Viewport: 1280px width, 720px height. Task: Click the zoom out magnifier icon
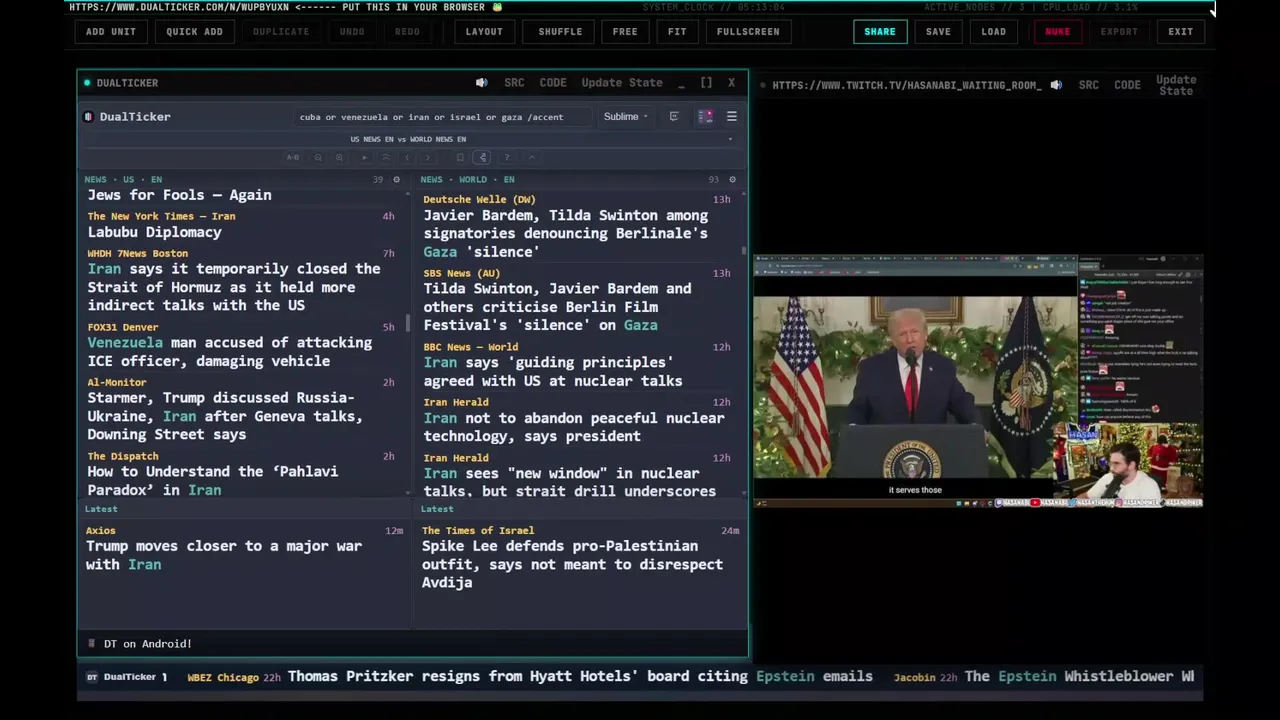pyautogui.click(x=318, y=157)
